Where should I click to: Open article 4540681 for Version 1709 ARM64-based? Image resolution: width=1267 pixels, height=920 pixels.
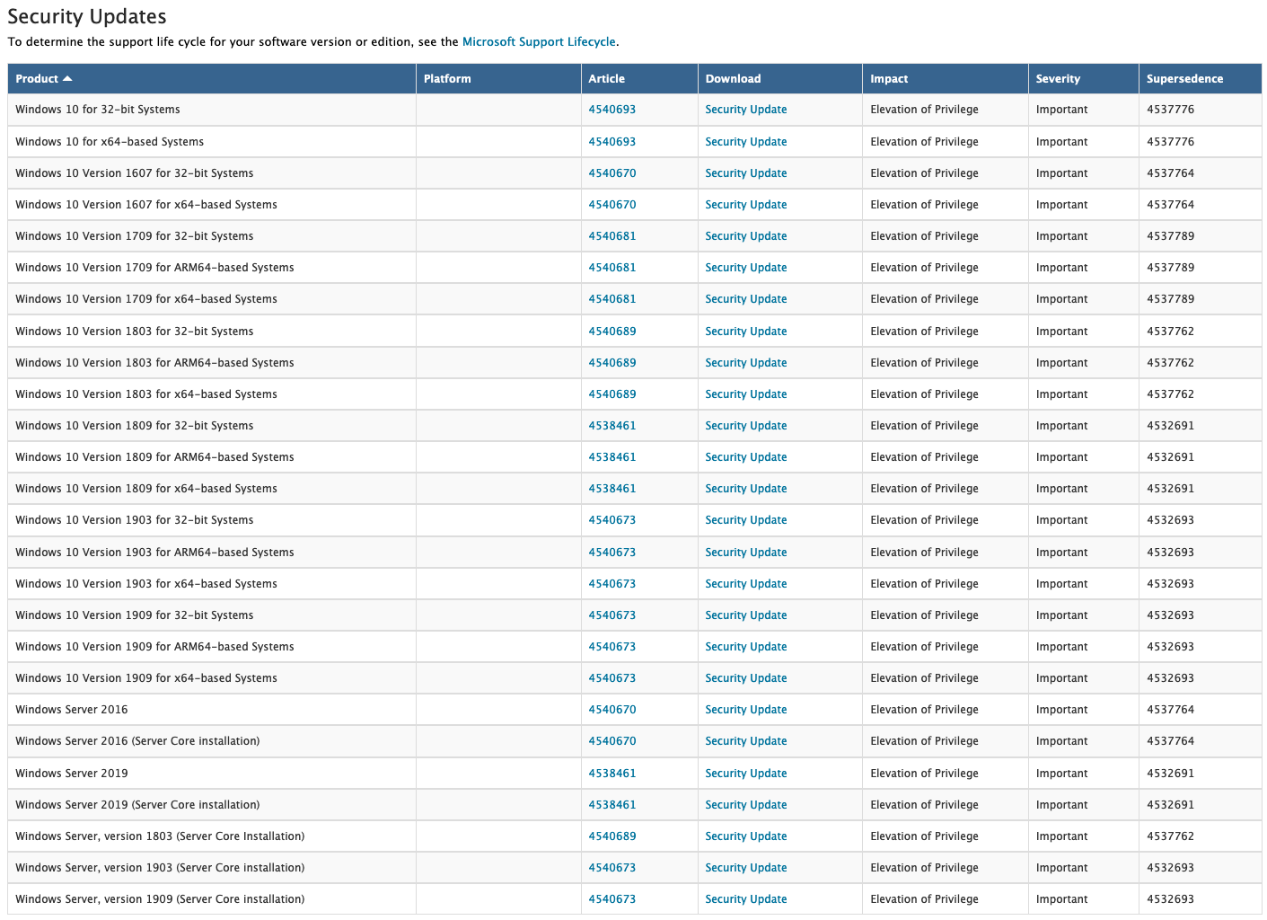[612, 268]
